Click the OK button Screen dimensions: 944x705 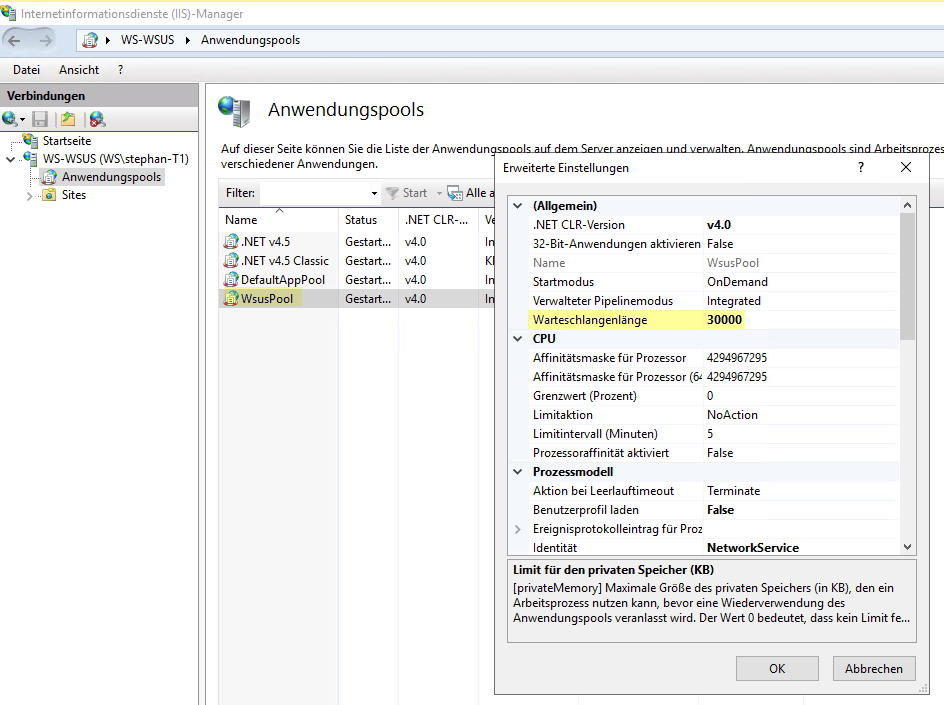777,668
